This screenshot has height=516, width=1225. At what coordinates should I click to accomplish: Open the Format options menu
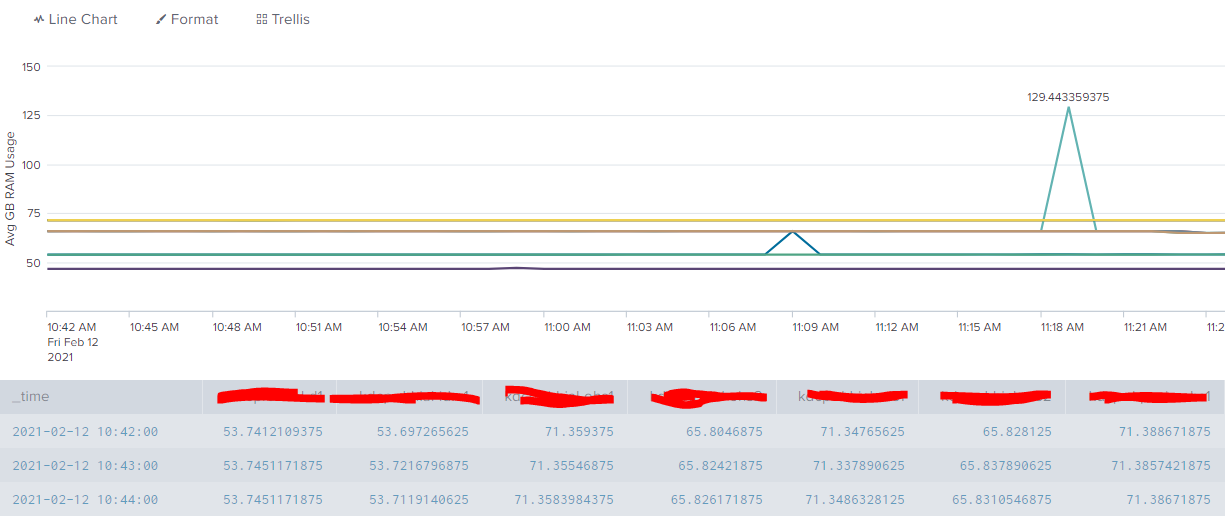(187, 19)
